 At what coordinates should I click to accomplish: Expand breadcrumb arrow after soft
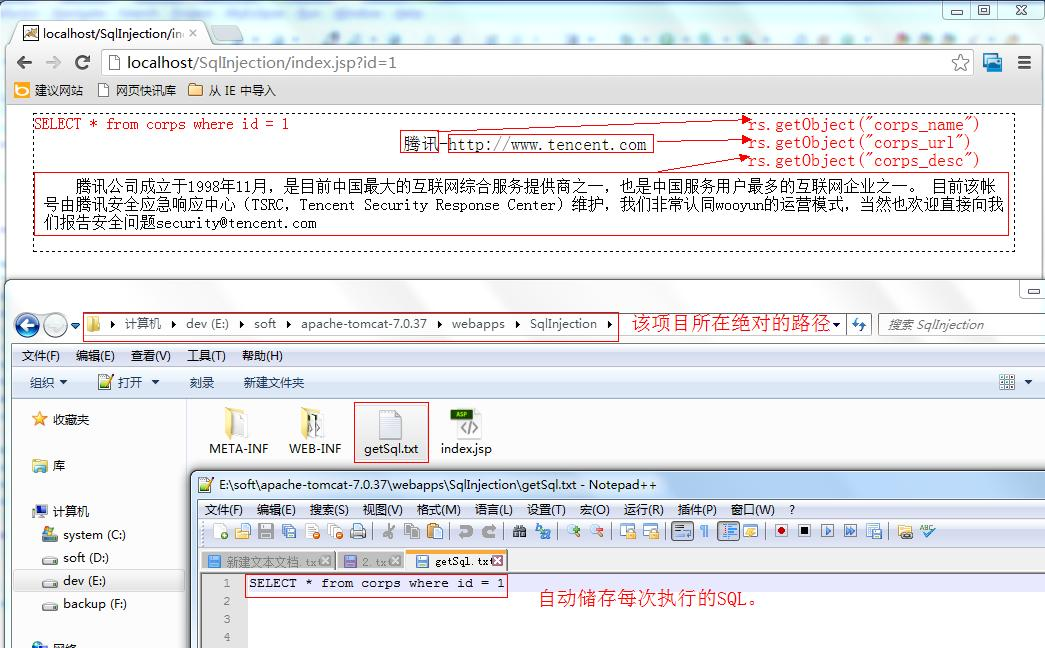click(x=288, y=324)
